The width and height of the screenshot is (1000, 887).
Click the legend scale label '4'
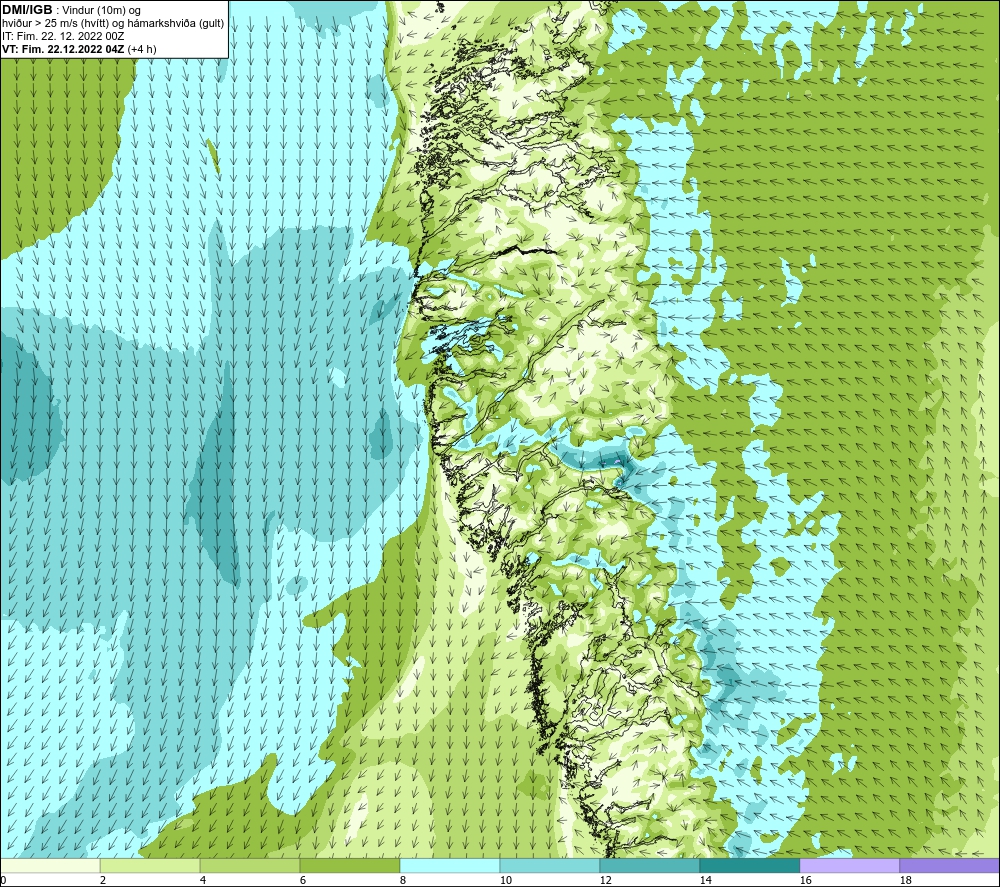(x=203, y=881)
